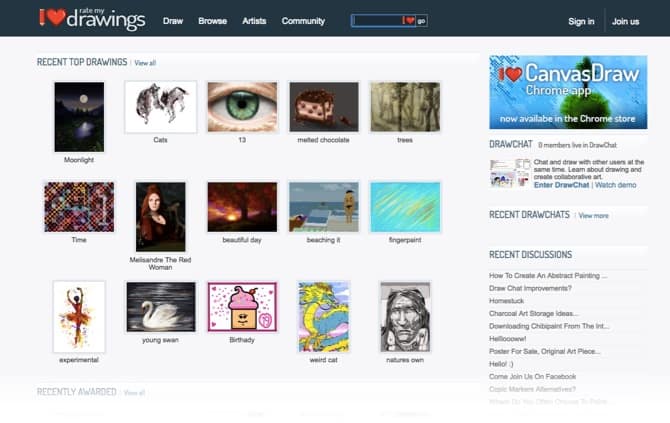Open the fingerpaint drawing thumbnail
This screenshot has width=670, height=423.
click(x=405, y=207)
